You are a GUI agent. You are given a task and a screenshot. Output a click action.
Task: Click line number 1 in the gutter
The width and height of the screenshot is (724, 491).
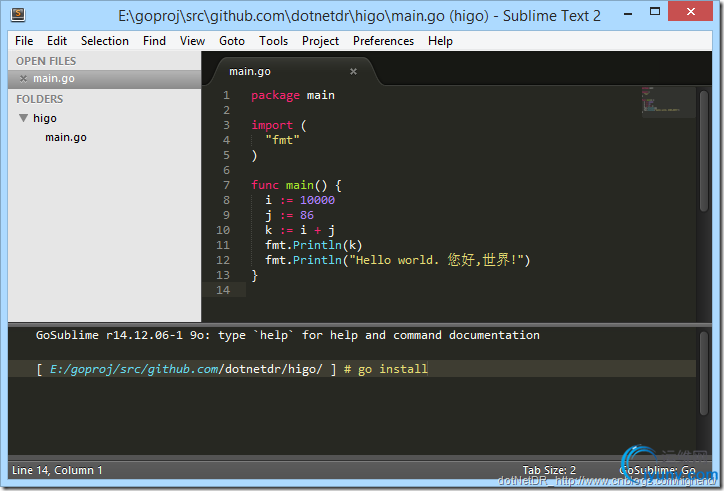point(226,95)
